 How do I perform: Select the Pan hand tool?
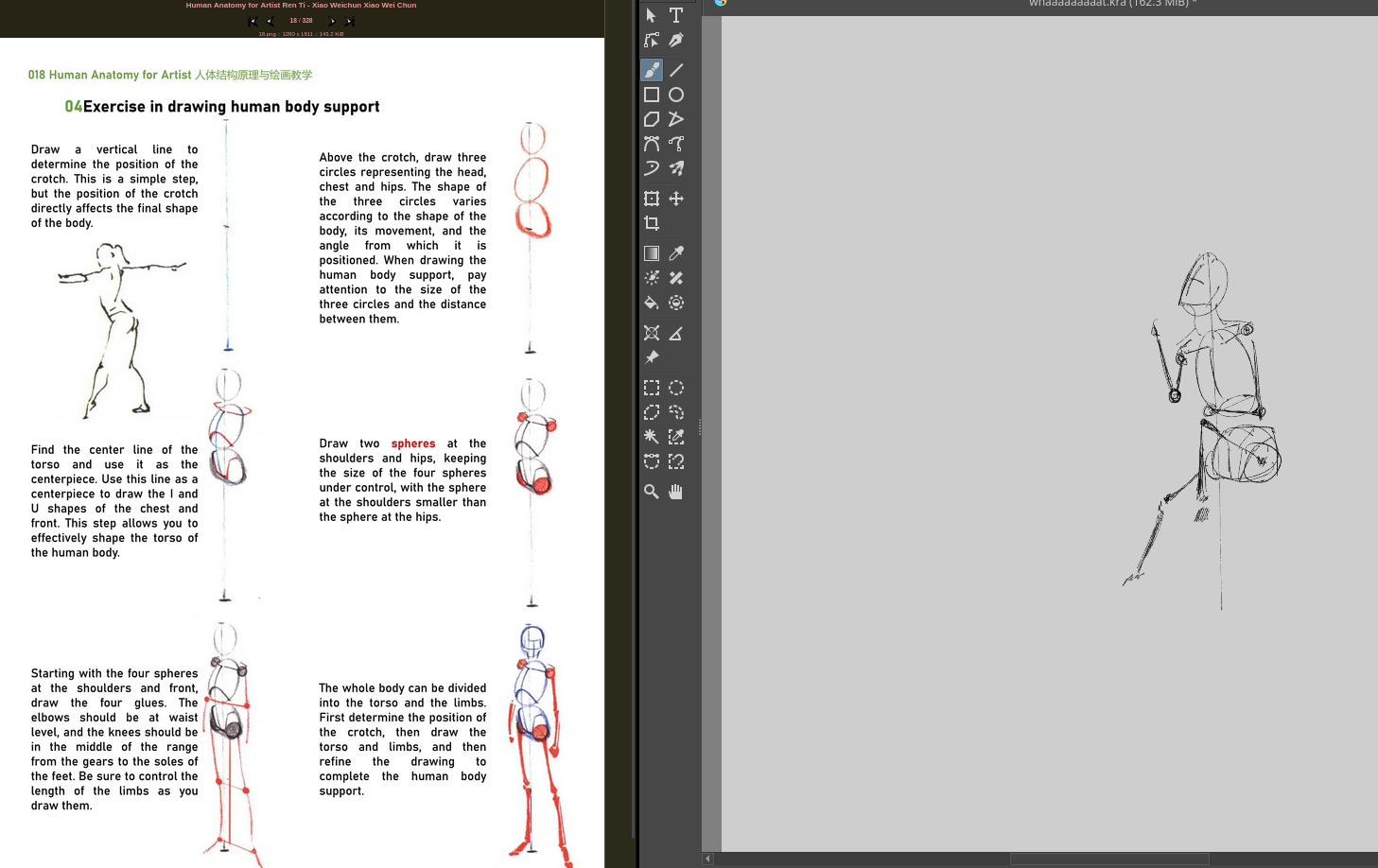pos(676,492)
